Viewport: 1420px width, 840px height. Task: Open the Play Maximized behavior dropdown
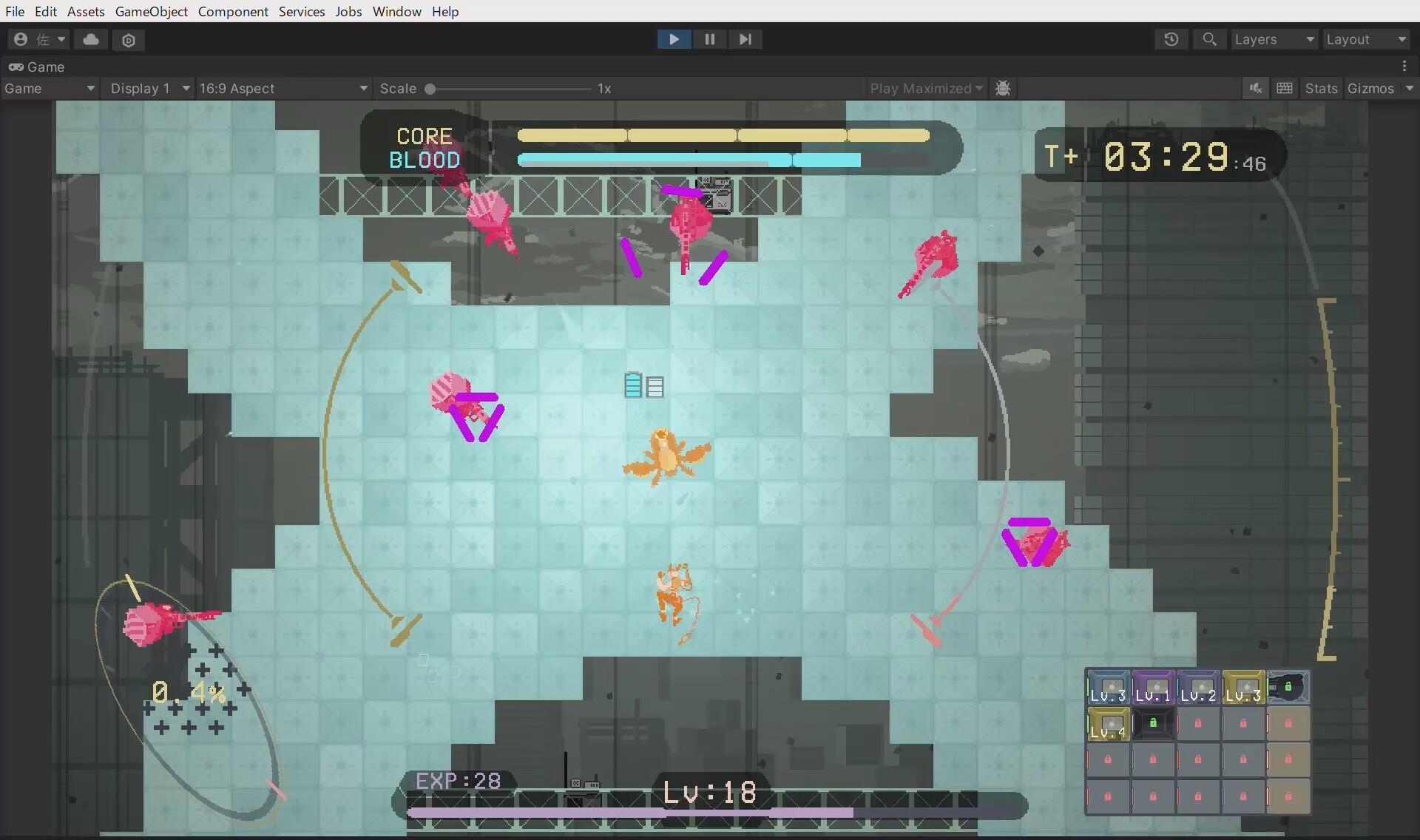click(926, 88)
